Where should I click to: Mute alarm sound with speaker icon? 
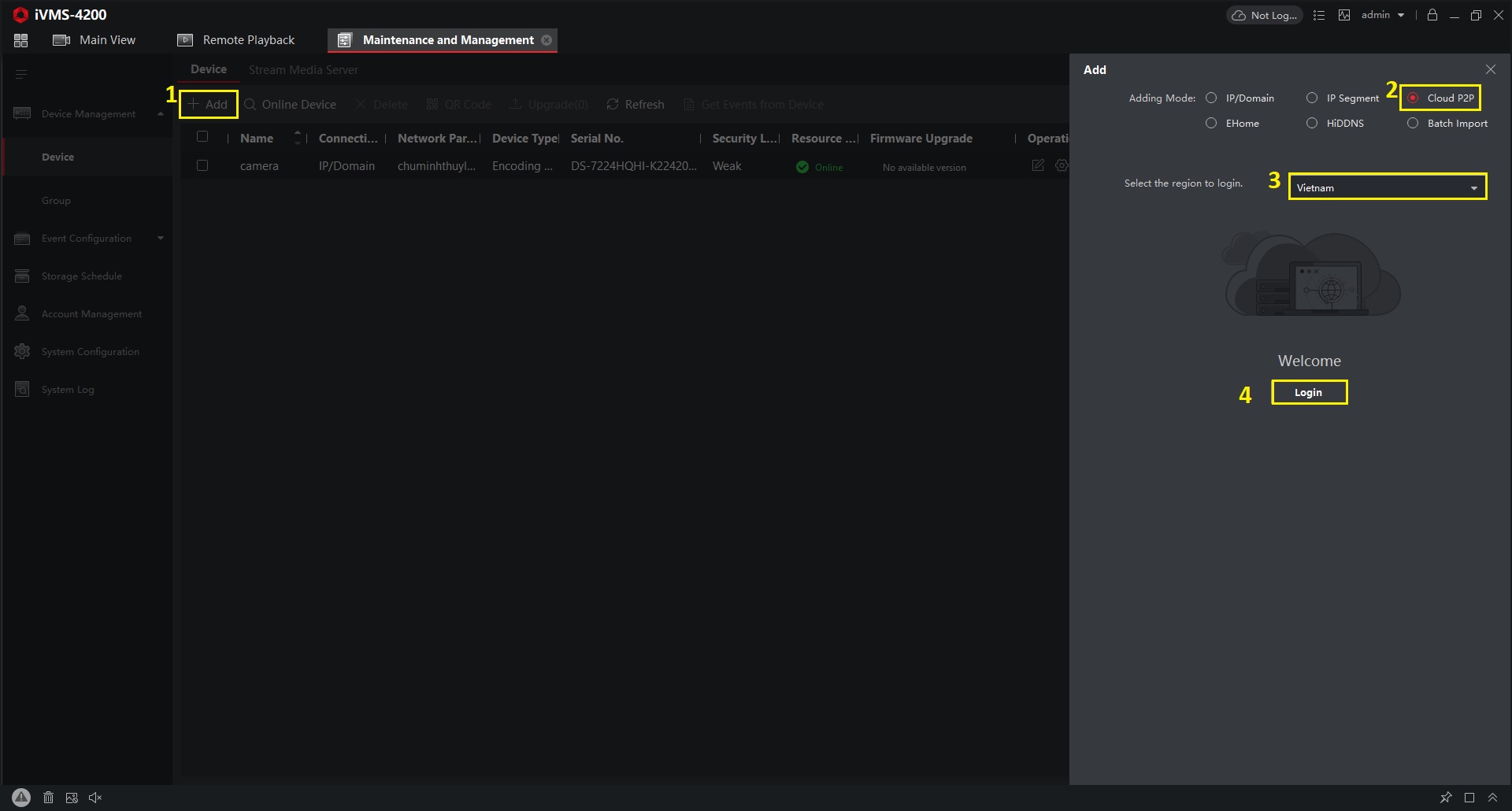tap(95, 798)
